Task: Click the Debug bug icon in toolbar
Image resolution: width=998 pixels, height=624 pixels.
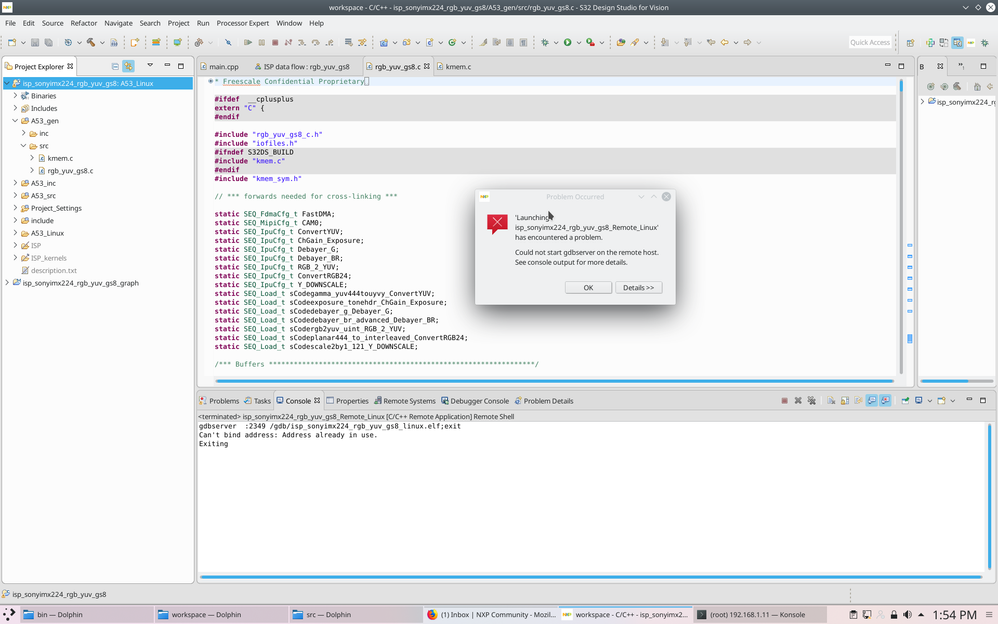Action: (545, 43)
